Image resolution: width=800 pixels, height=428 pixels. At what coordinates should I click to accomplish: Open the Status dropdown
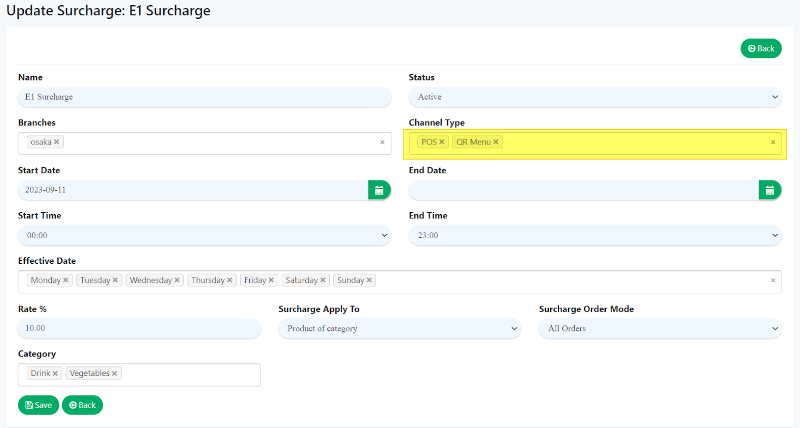(594, 97)
